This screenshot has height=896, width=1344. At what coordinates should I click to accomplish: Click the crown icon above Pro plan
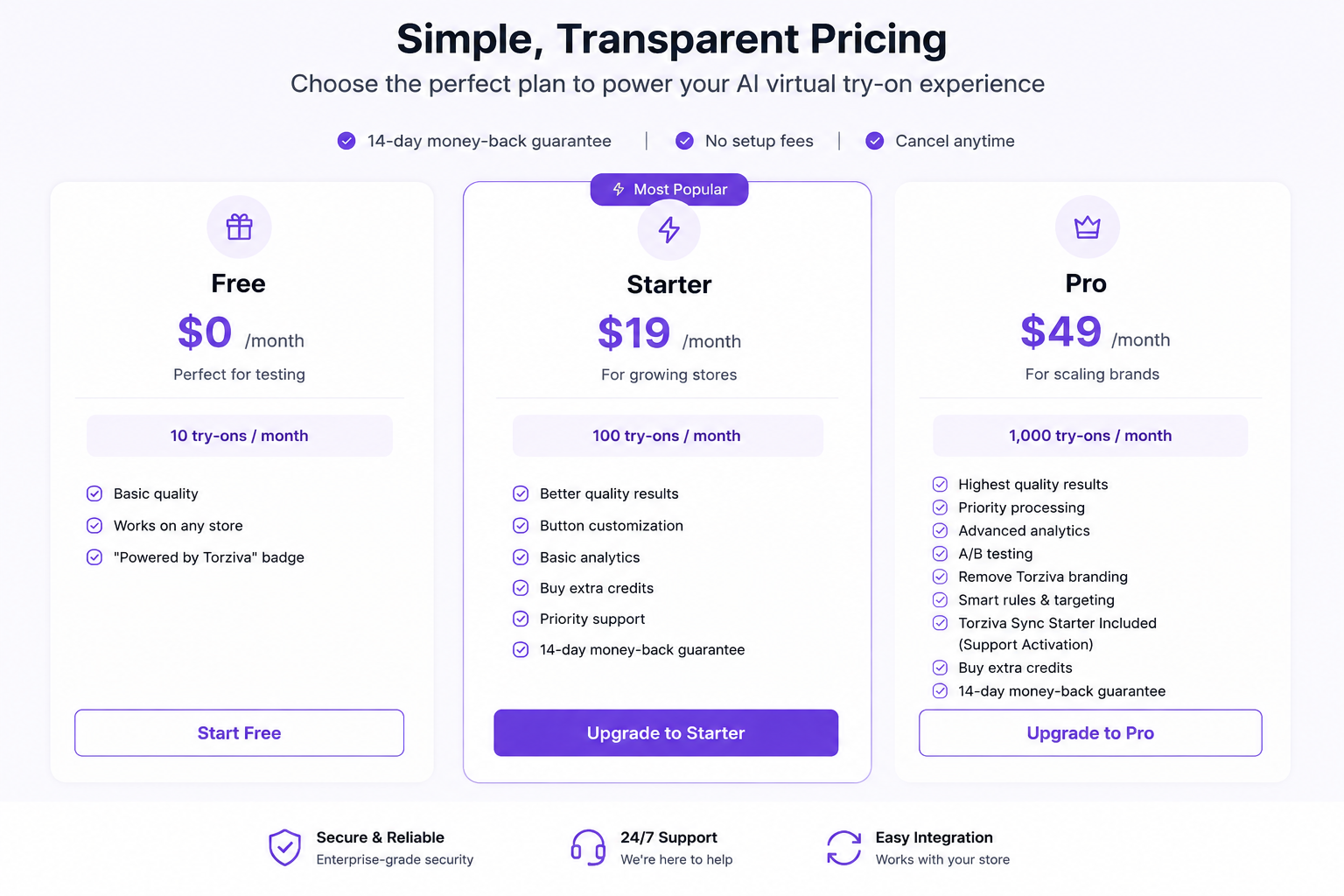point(1087,227)
